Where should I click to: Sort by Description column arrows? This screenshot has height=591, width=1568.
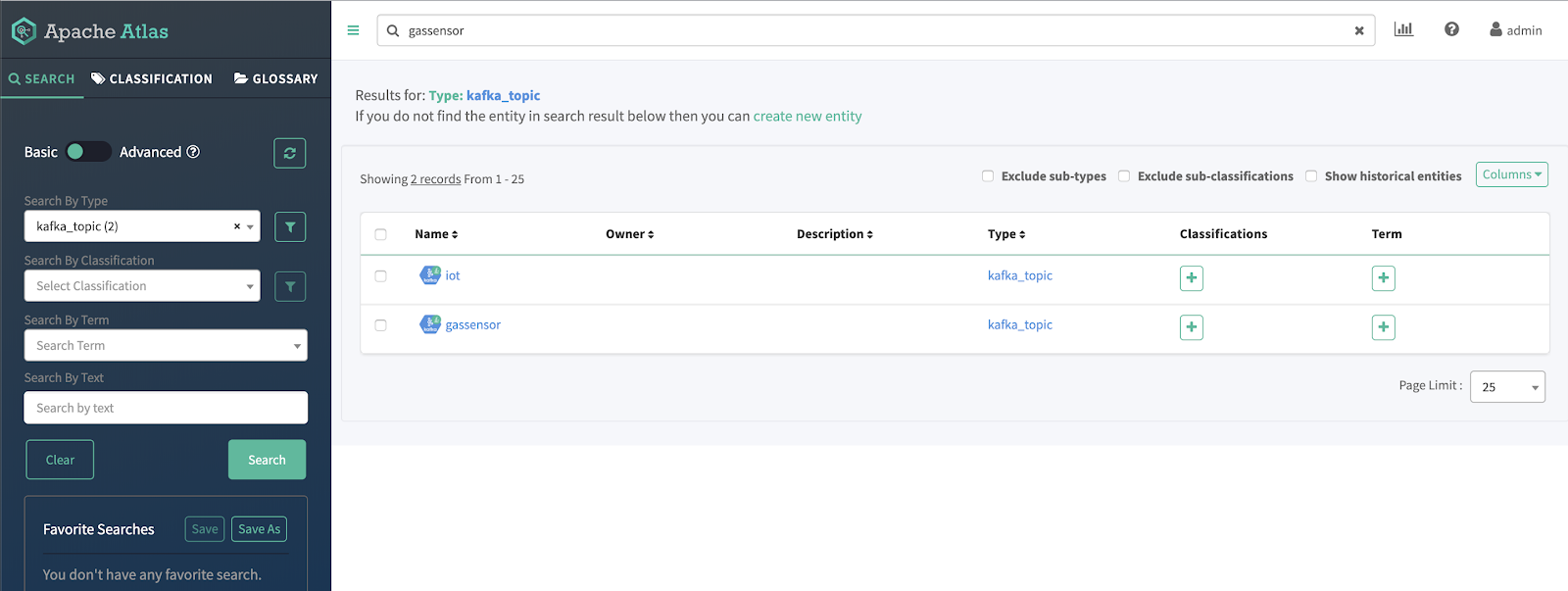pos(869,234)
